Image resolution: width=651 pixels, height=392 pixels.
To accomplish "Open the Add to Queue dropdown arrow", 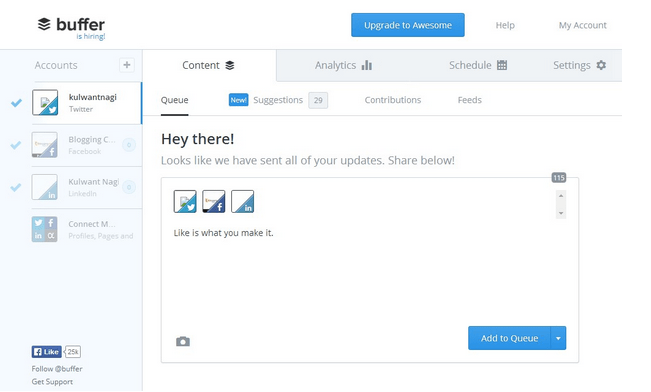I will pos(558,338).
